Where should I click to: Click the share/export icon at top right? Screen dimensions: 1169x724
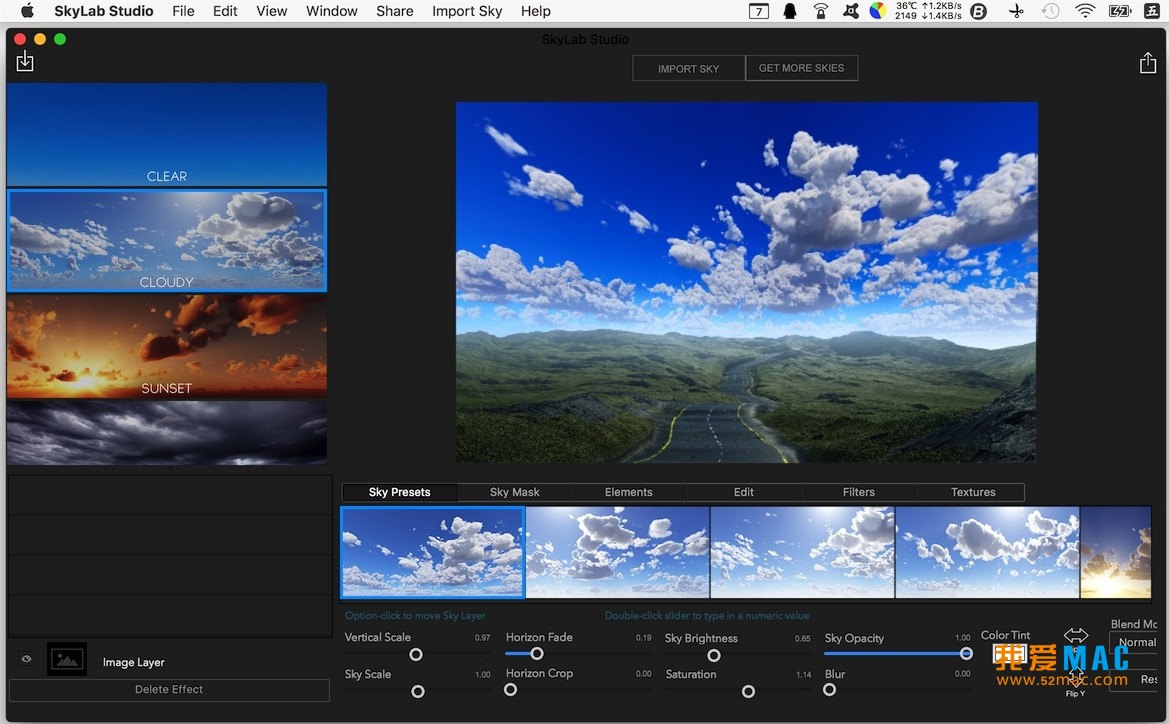point(1148,63)
